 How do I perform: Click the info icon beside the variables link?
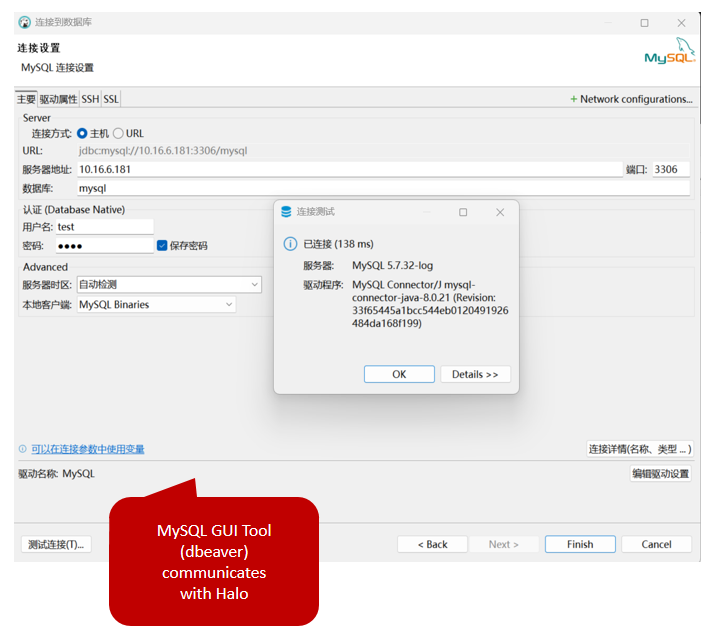tap(22, 449)
